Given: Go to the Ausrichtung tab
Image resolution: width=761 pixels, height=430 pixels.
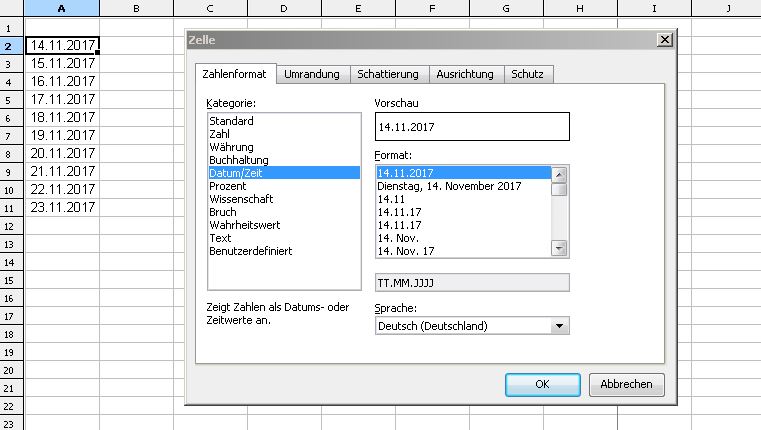Looking at the screenshot, I should [467, 74].
